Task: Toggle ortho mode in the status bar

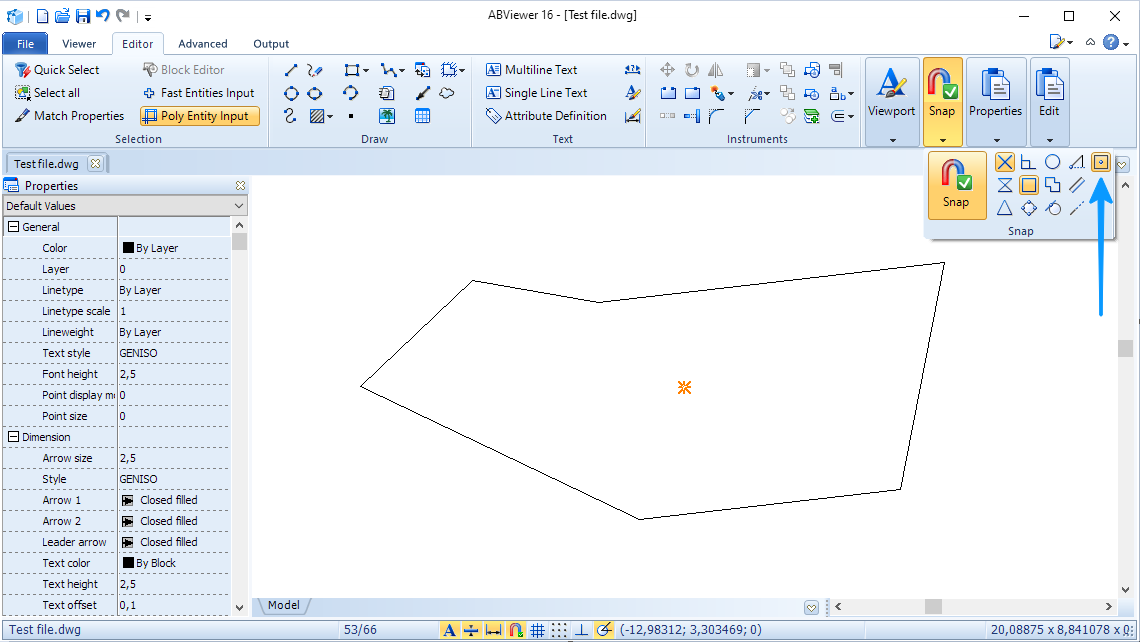Action: click(x=581, y=630)
